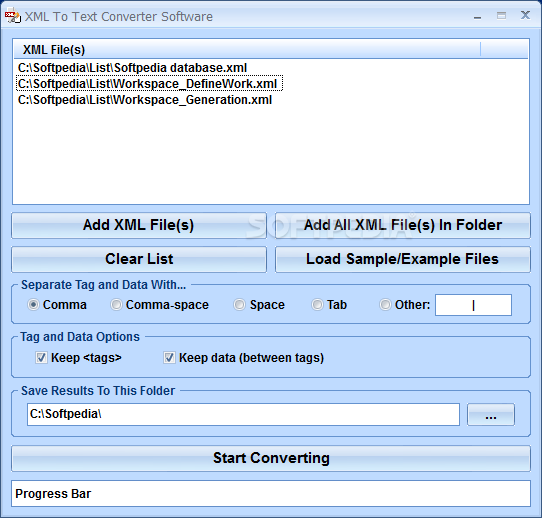Image resolution: width=542 pixels, height=518 pixels.
Task: Select Workspace_DefineWork.xml in the file list
Action: coord(149,84)
